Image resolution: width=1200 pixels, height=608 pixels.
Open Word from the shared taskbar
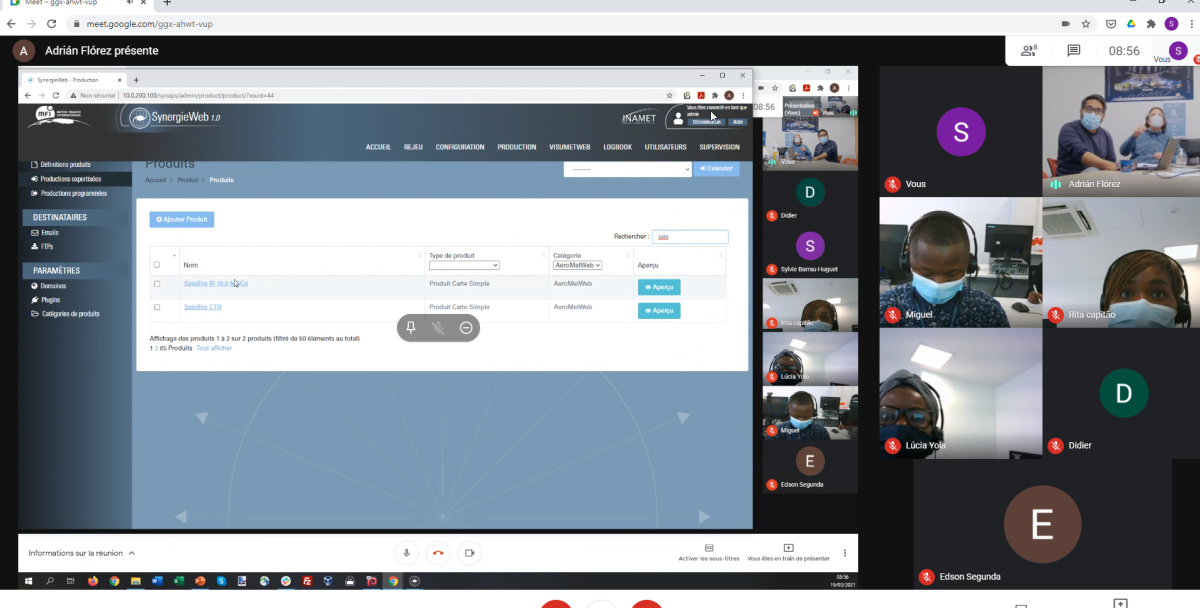157,580
